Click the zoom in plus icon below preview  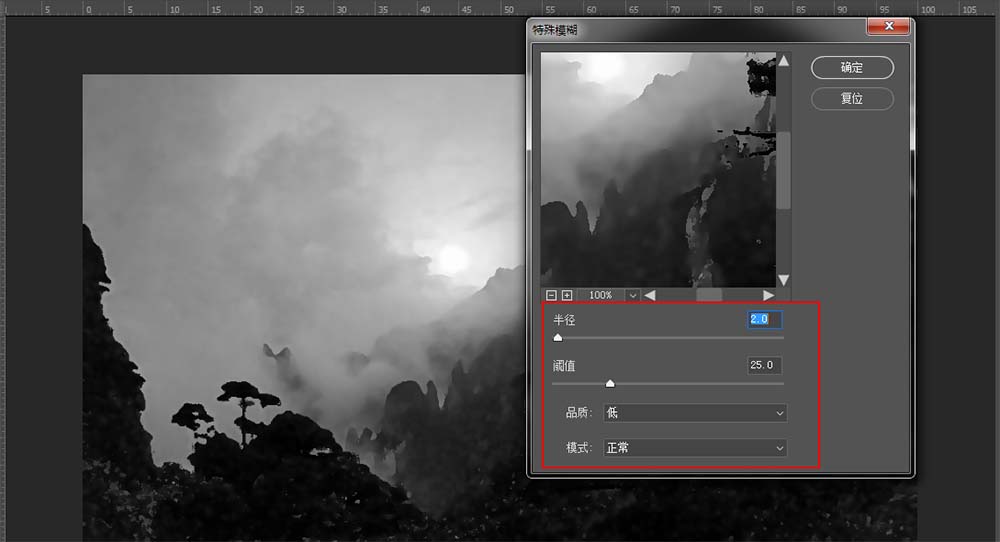(x=567, y=296)
